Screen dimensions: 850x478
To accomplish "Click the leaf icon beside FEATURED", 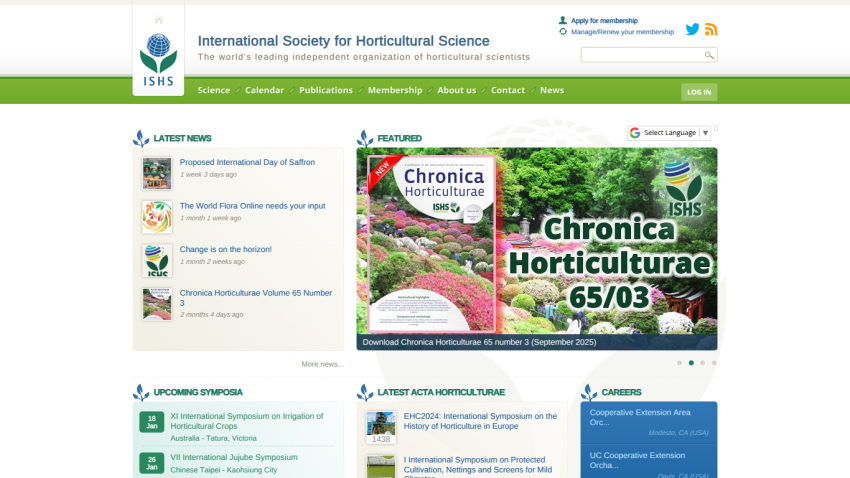I will click(365, 138).
